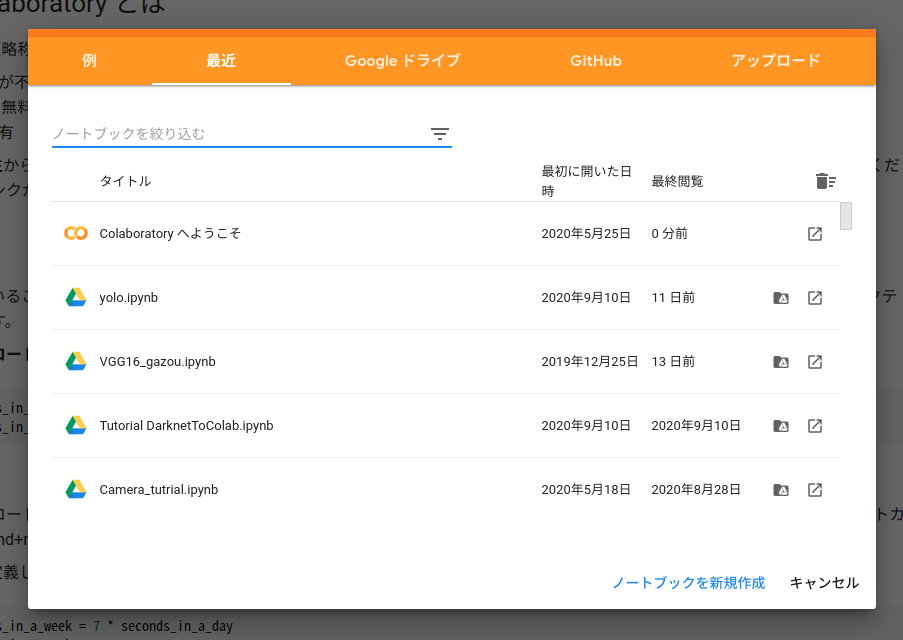This screenshot has width=903, height=640.
Task: Show yolo.ipynb in Drive folder icon
Action: (780, 298)
